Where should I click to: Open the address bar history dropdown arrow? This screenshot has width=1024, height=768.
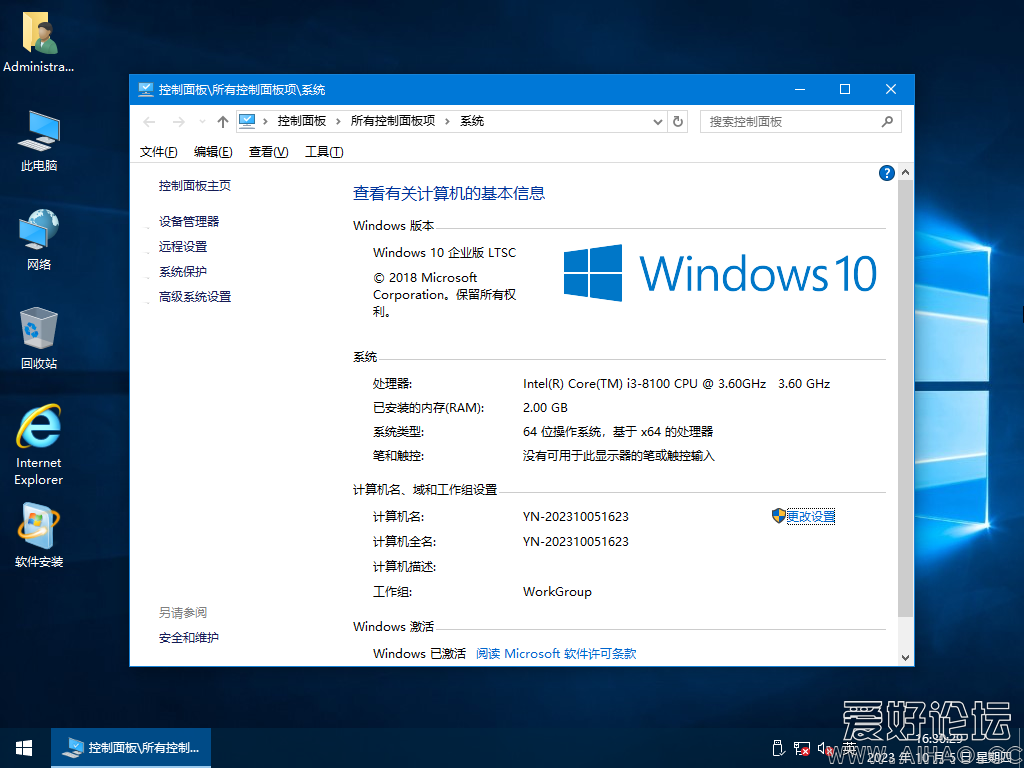coord(657,120)
